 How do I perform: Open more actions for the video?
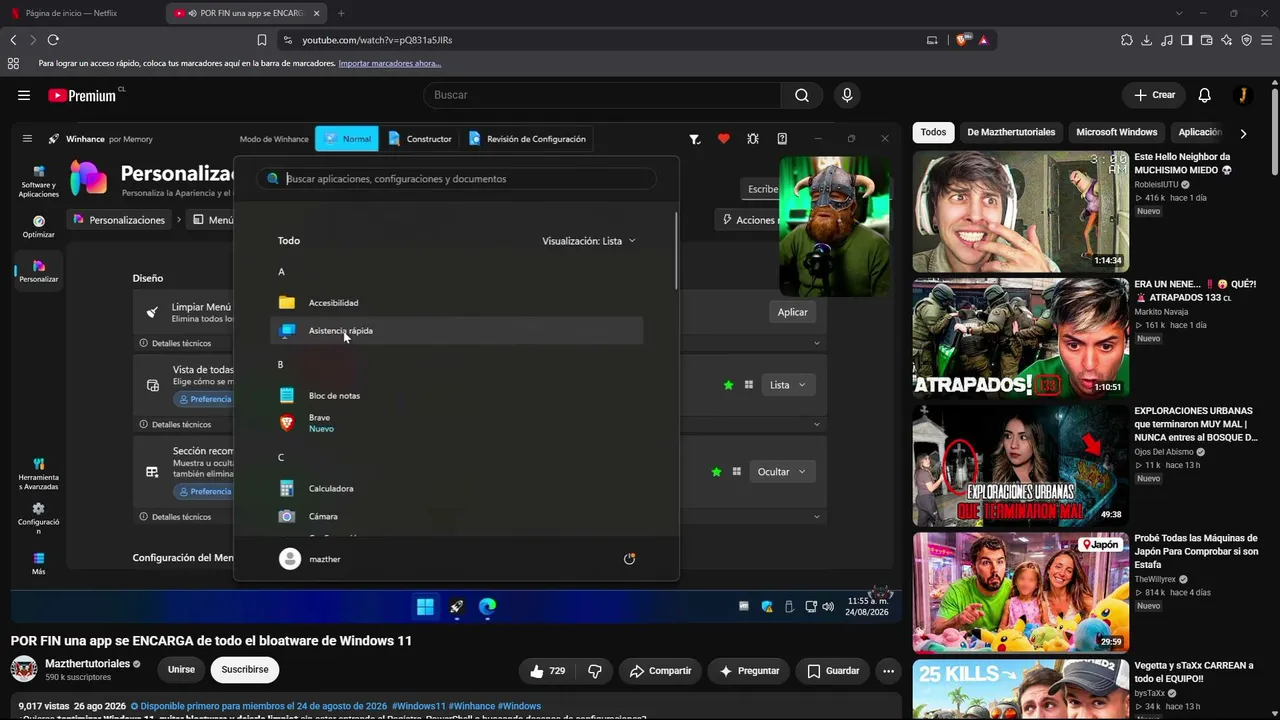(888, 670)
